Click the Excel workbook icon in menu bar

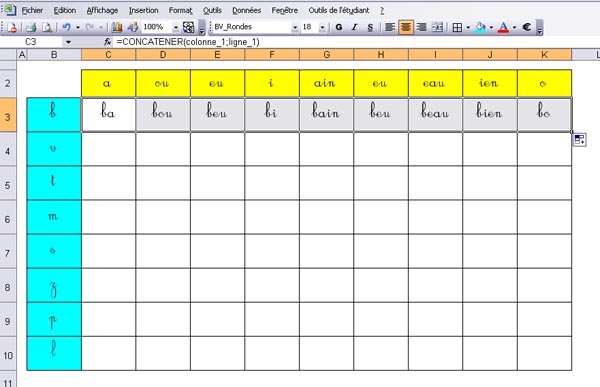point(9,10)
